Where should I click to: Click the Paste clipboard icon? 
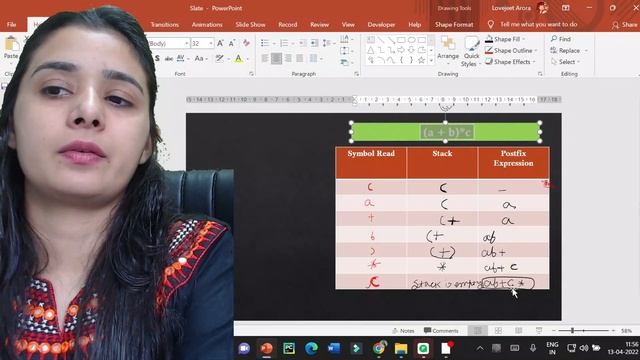click(x=11, y=44)
